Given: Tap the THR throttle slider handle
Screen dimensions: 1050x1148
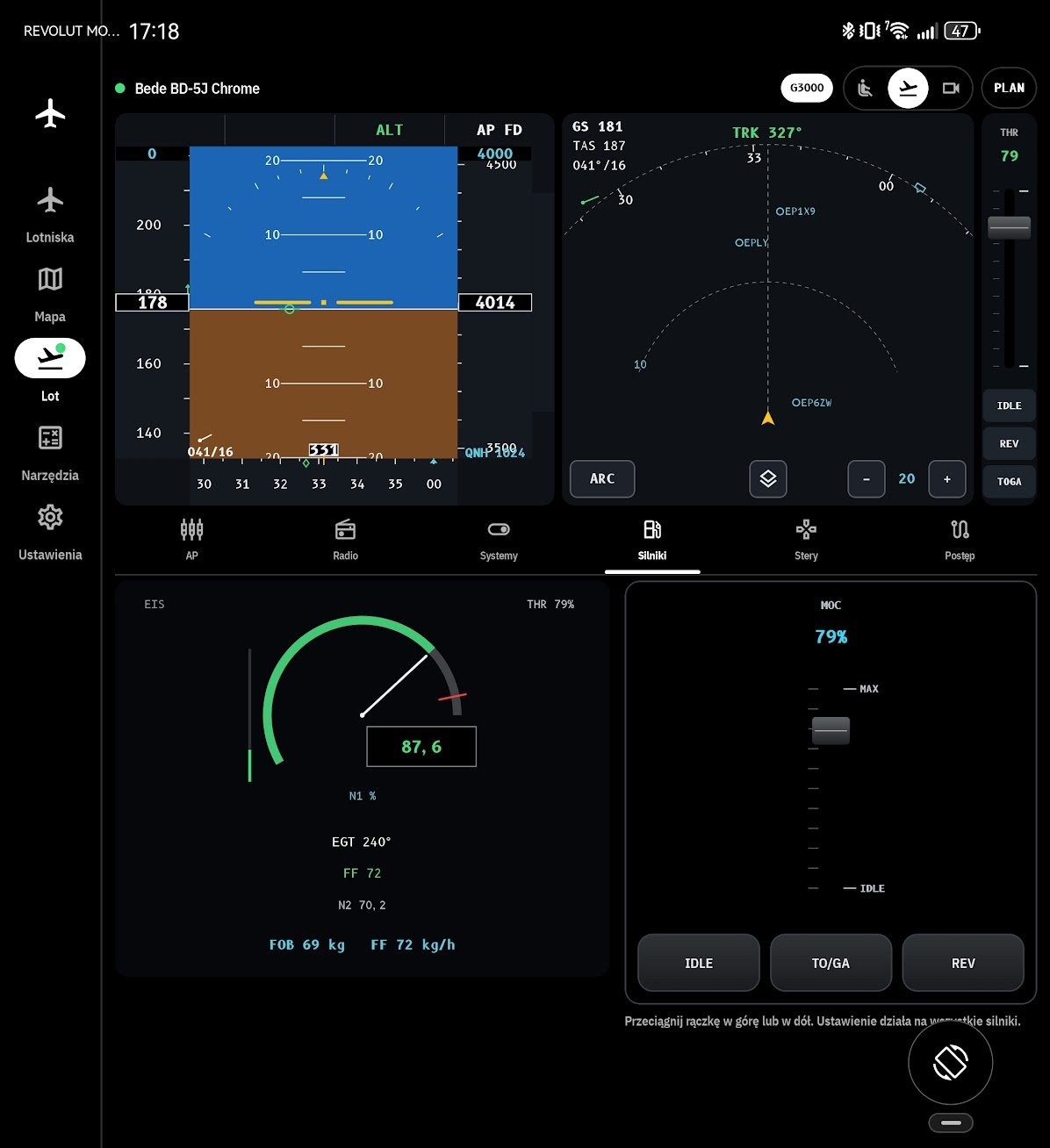Looking at the screenshot, I should (x=1009, y=227).
